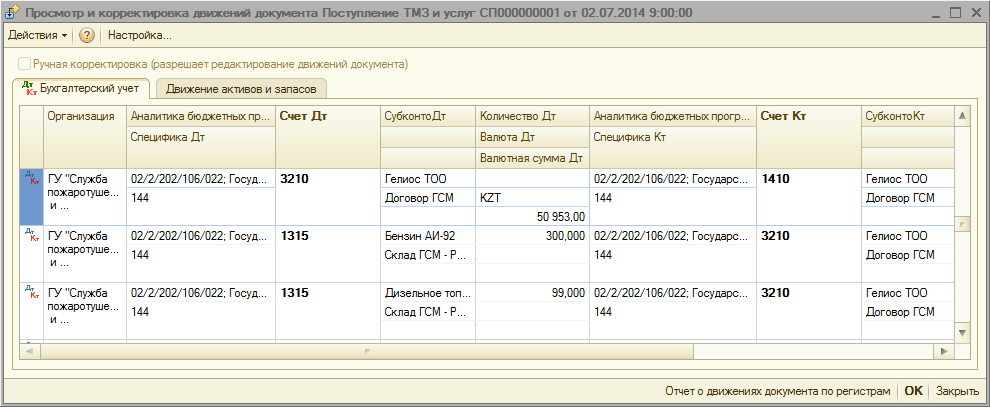The width and height of the screenshot is (990, 407).
Task: Open Отчет о движениях документа по регистрам
Action: pyautogui.click(x=777, y=391)
